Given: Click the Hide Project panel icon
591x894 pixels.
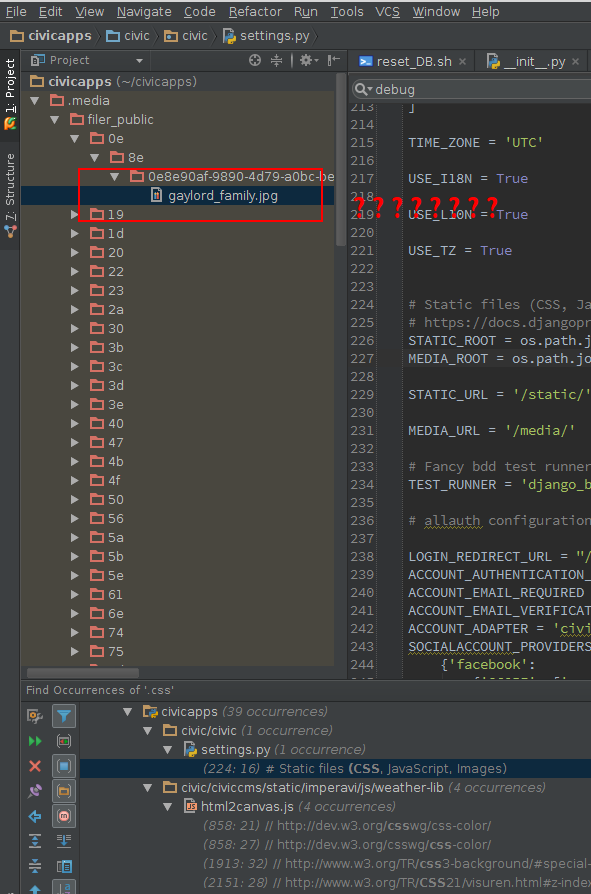Looking at the screenshot, I should 334,60.
